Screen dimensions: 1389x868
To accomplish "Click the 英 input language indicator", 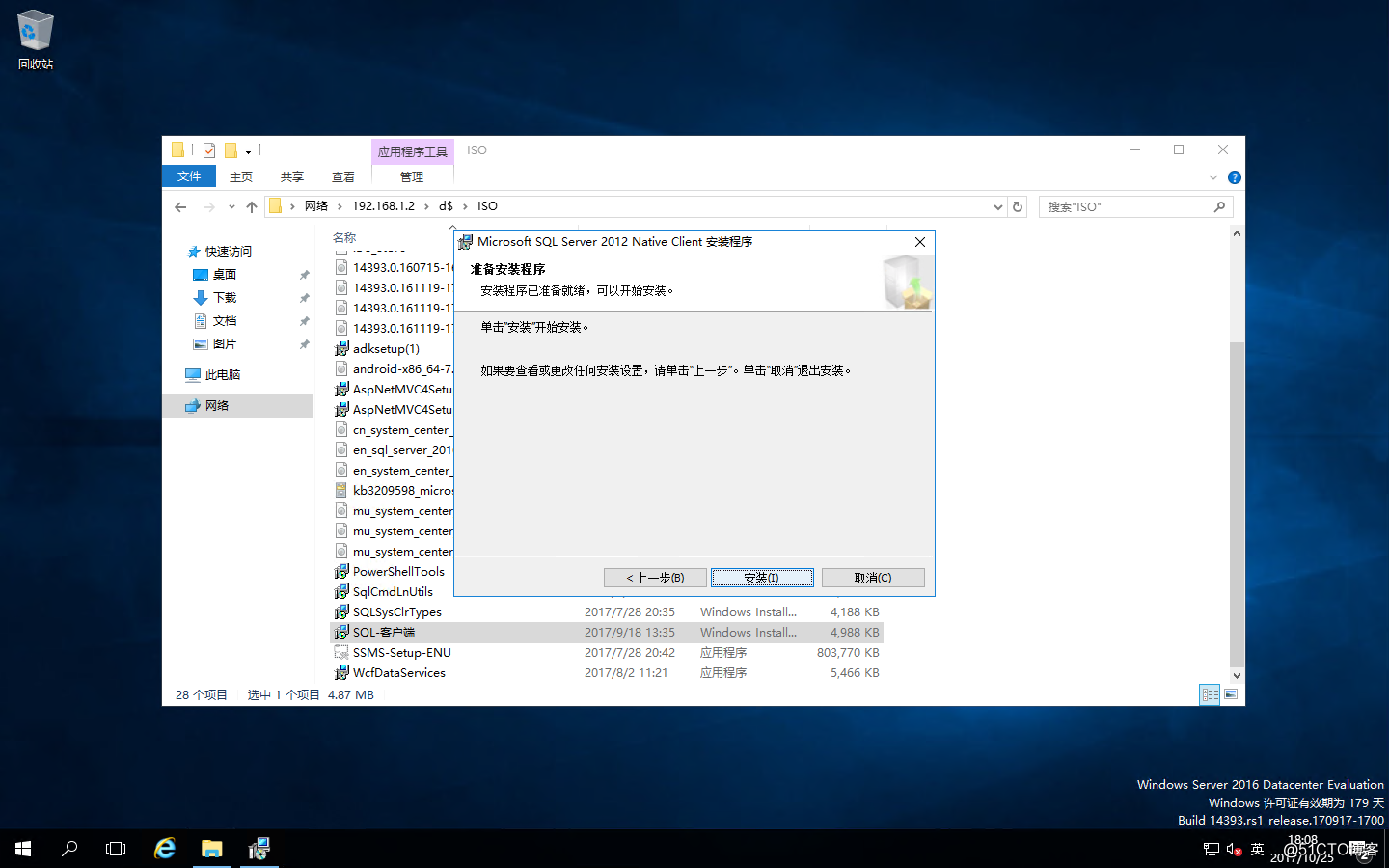I will coord(1257,850).
